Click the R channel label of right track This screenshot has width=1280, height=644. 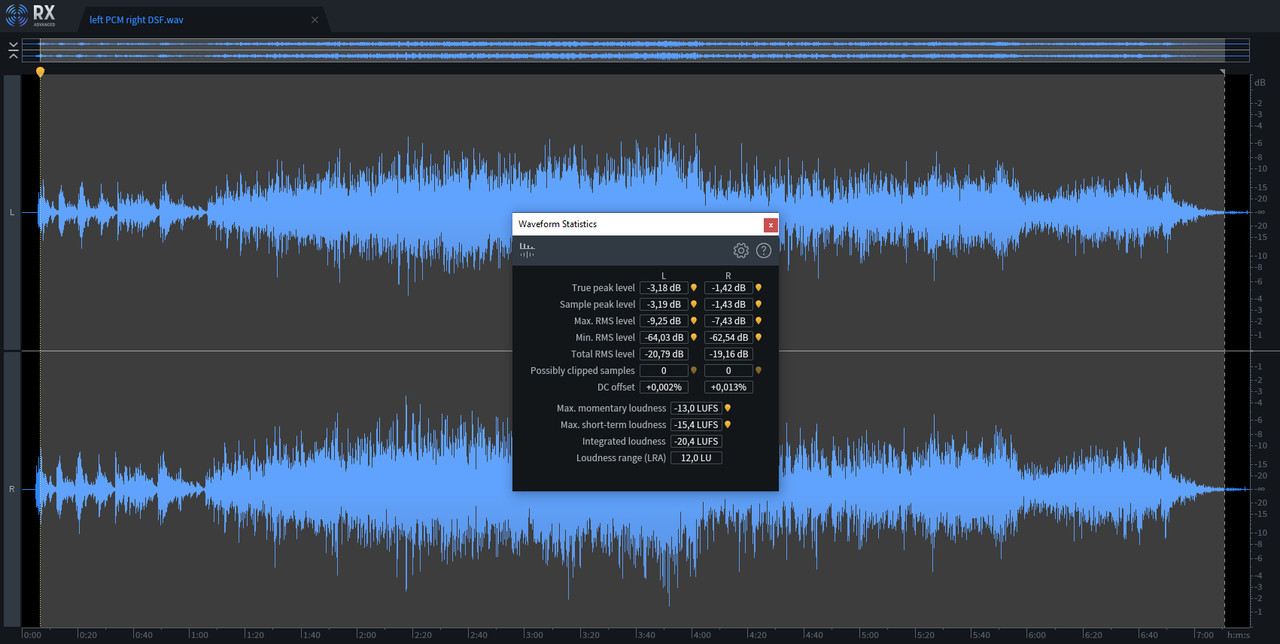click(12, 489)
